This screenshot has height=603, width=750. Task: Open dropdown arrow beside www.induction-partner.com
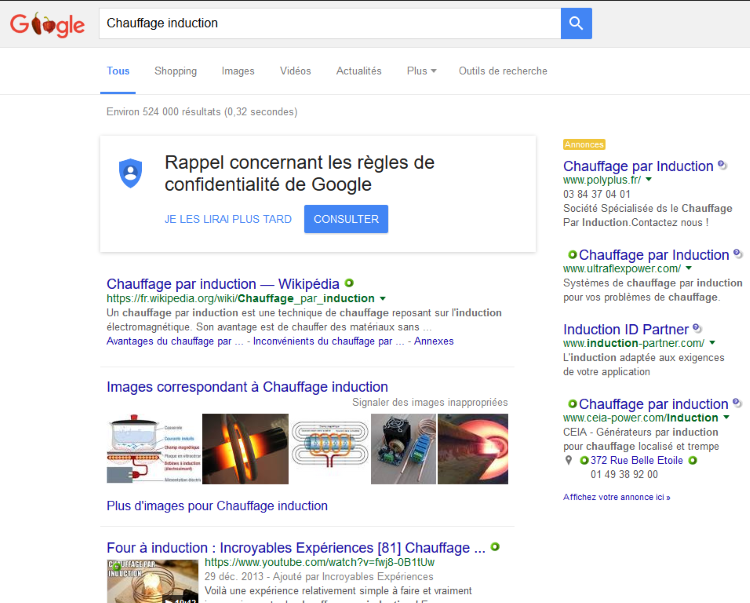tap(712, 343)
